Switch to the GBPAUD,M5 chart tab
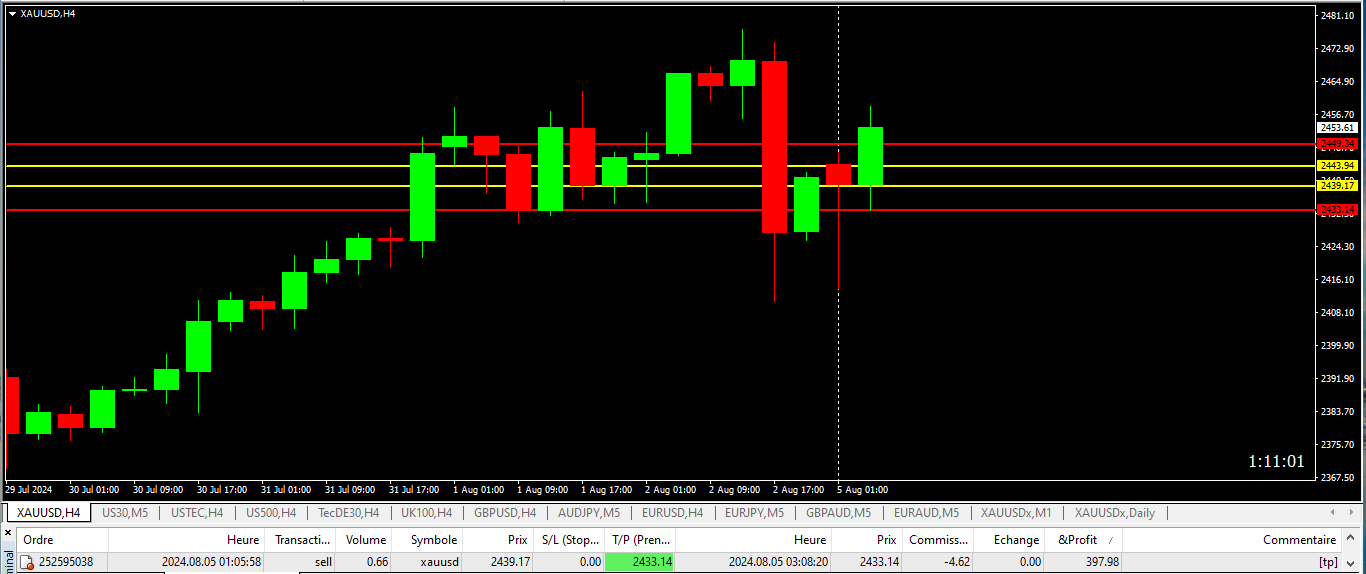The height and width of the screenshot is (574, 1366). [x=838, y=513]
